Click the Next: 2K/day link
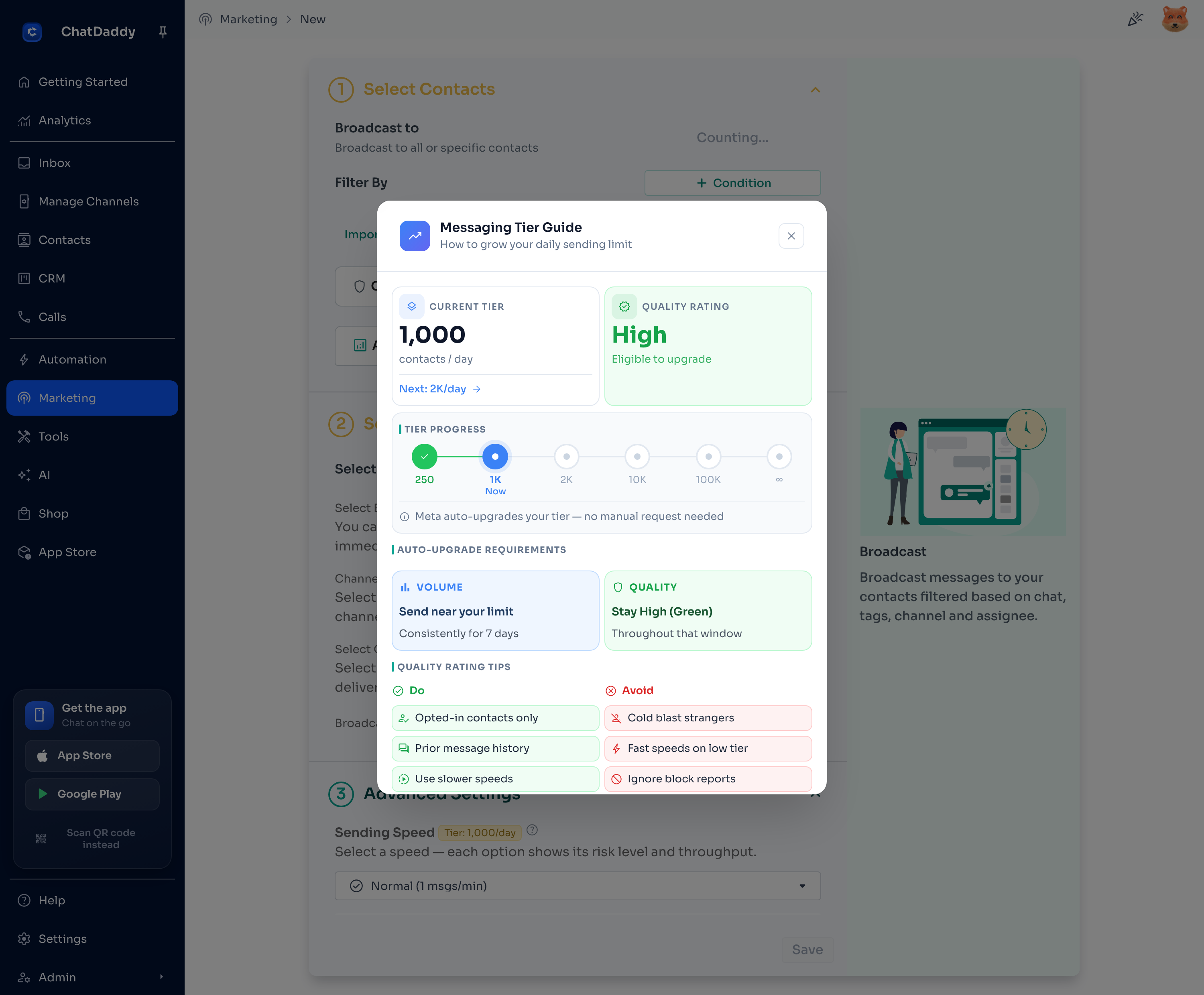 (440, 389)
